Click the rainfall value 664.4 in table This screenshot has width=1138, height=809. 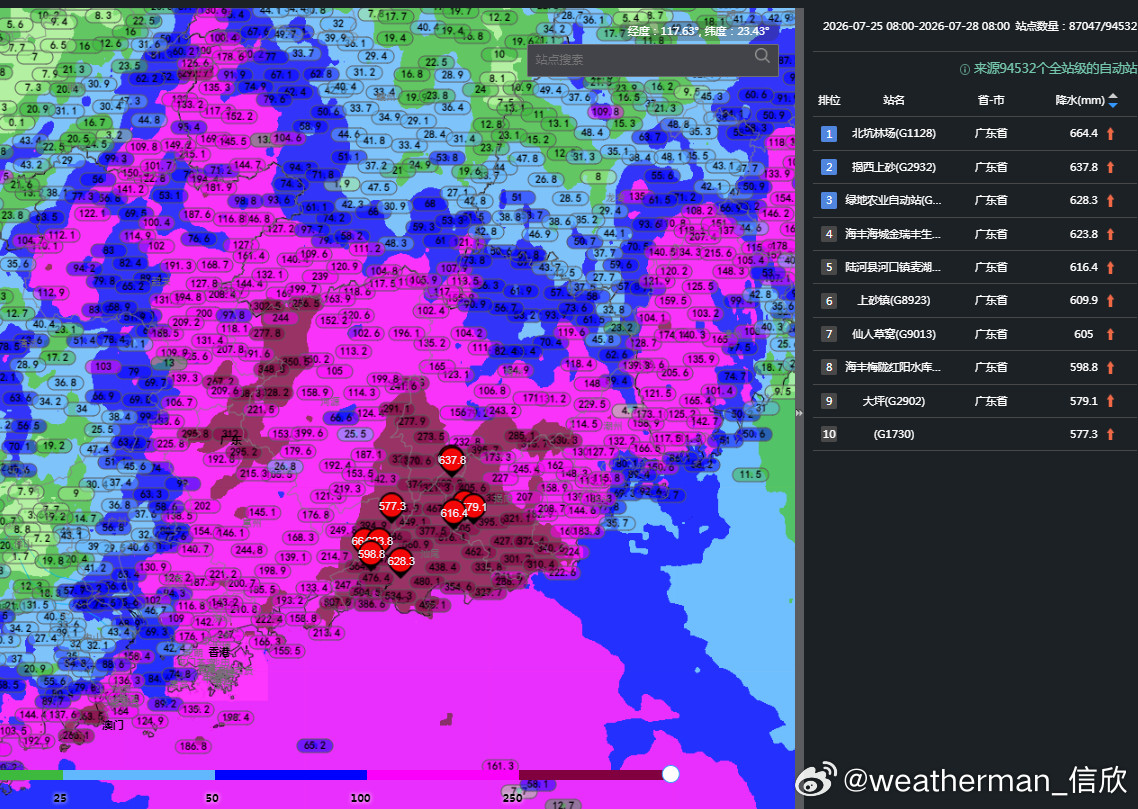click(x=1084, y=134)
